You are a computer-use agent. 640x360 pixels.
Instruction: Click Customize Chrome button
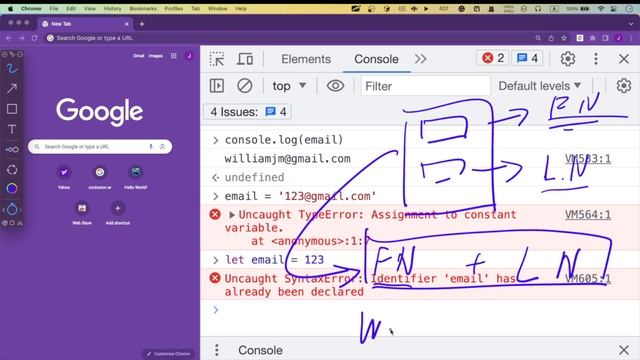pos(169,353)
